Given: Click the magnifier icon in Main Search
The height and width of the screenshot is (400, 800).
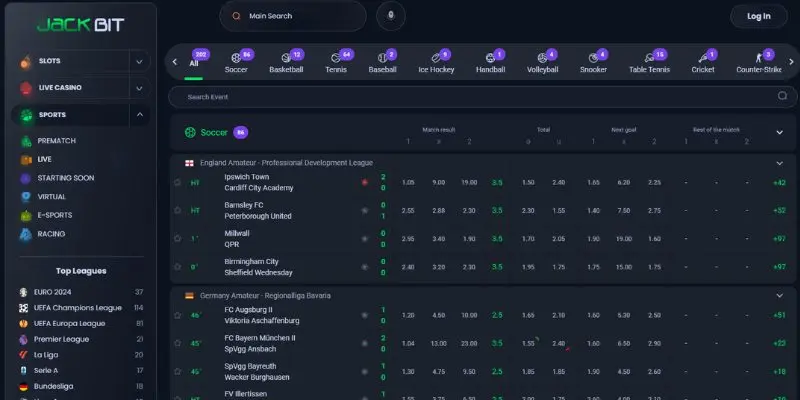Looking at the screenshot, I should (x=236, y=16).
